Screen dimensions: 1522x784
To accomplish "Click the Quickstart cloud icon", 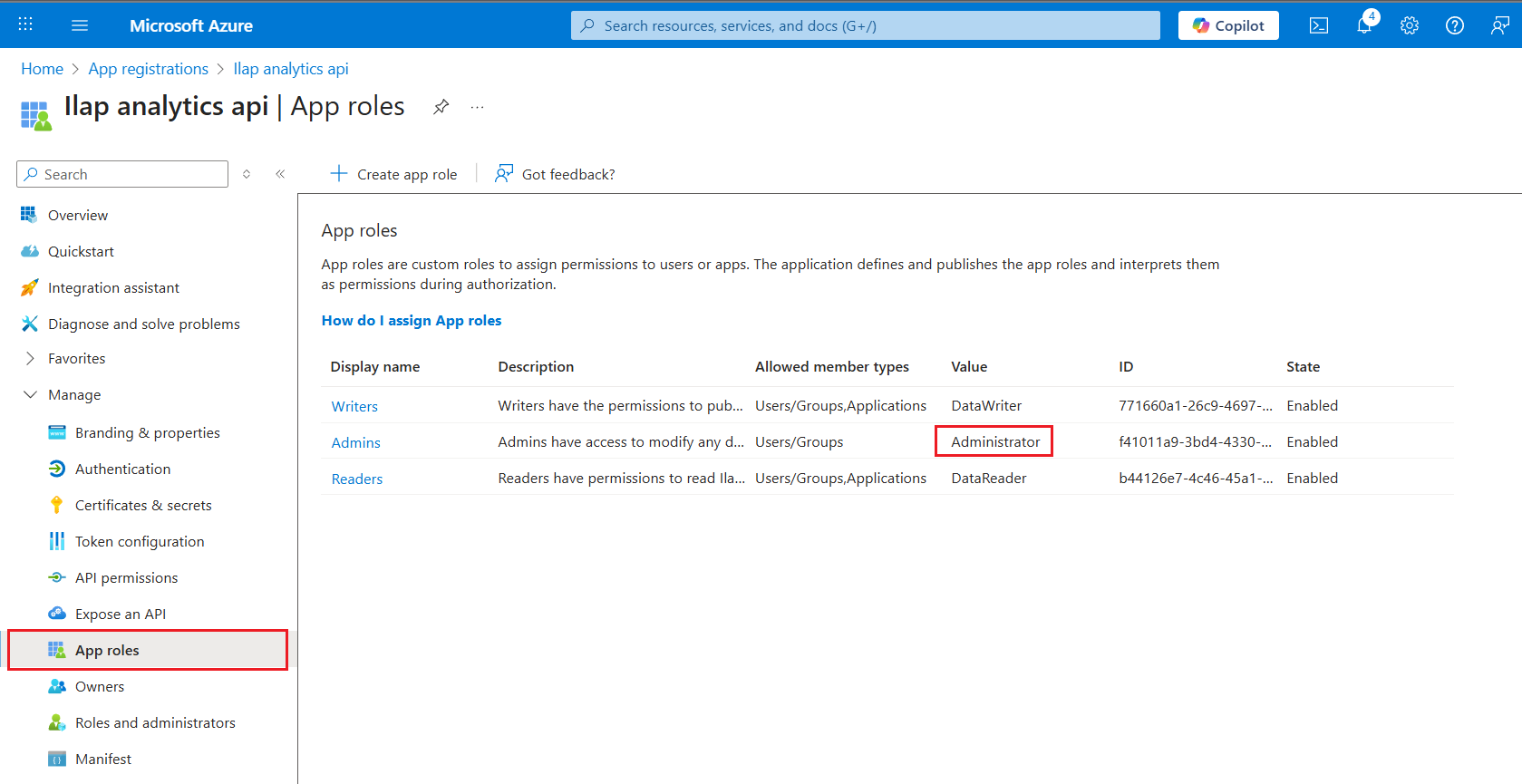I will pos(29,251).
